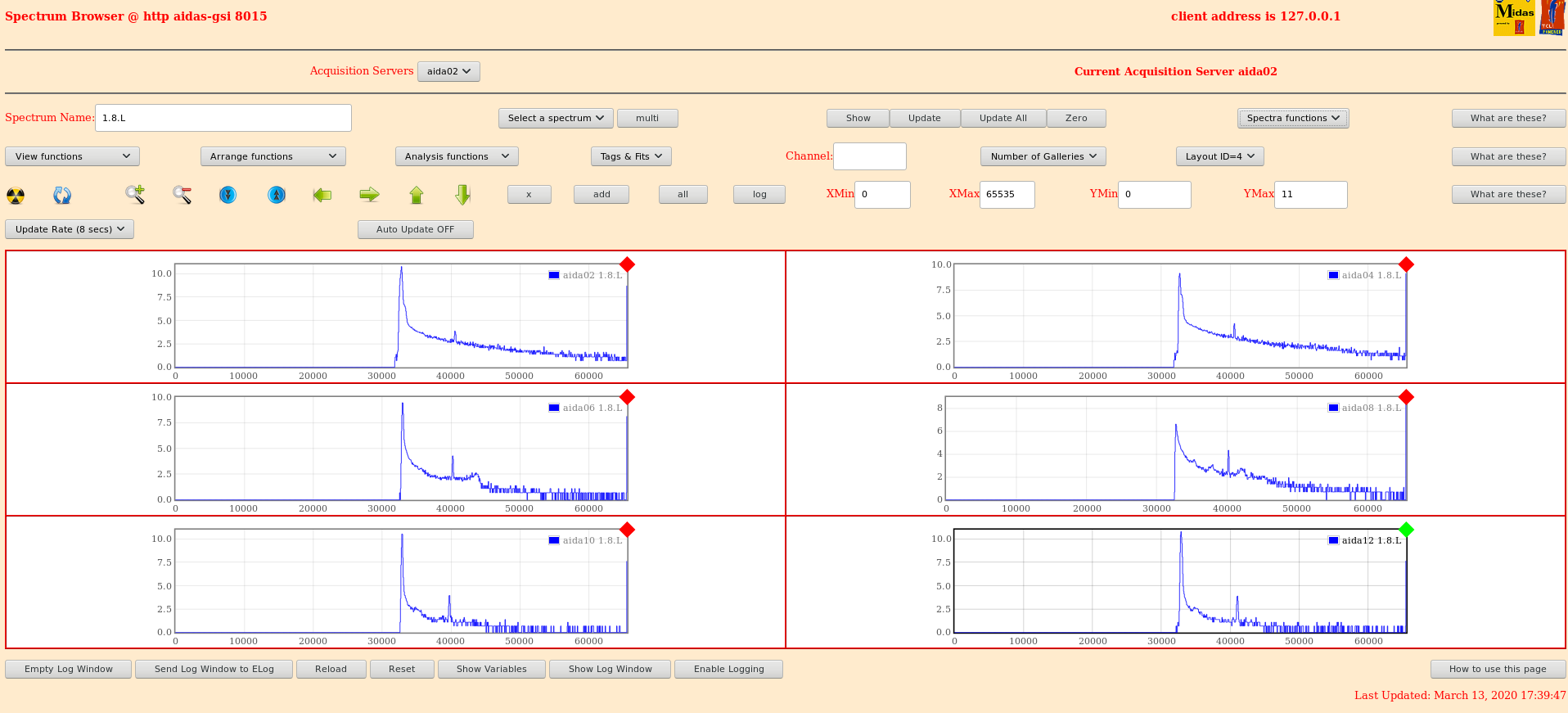Viewport: 1568px width, 713px height.
Task: Click the Zero button
Action: click(x=1076, y=119)
